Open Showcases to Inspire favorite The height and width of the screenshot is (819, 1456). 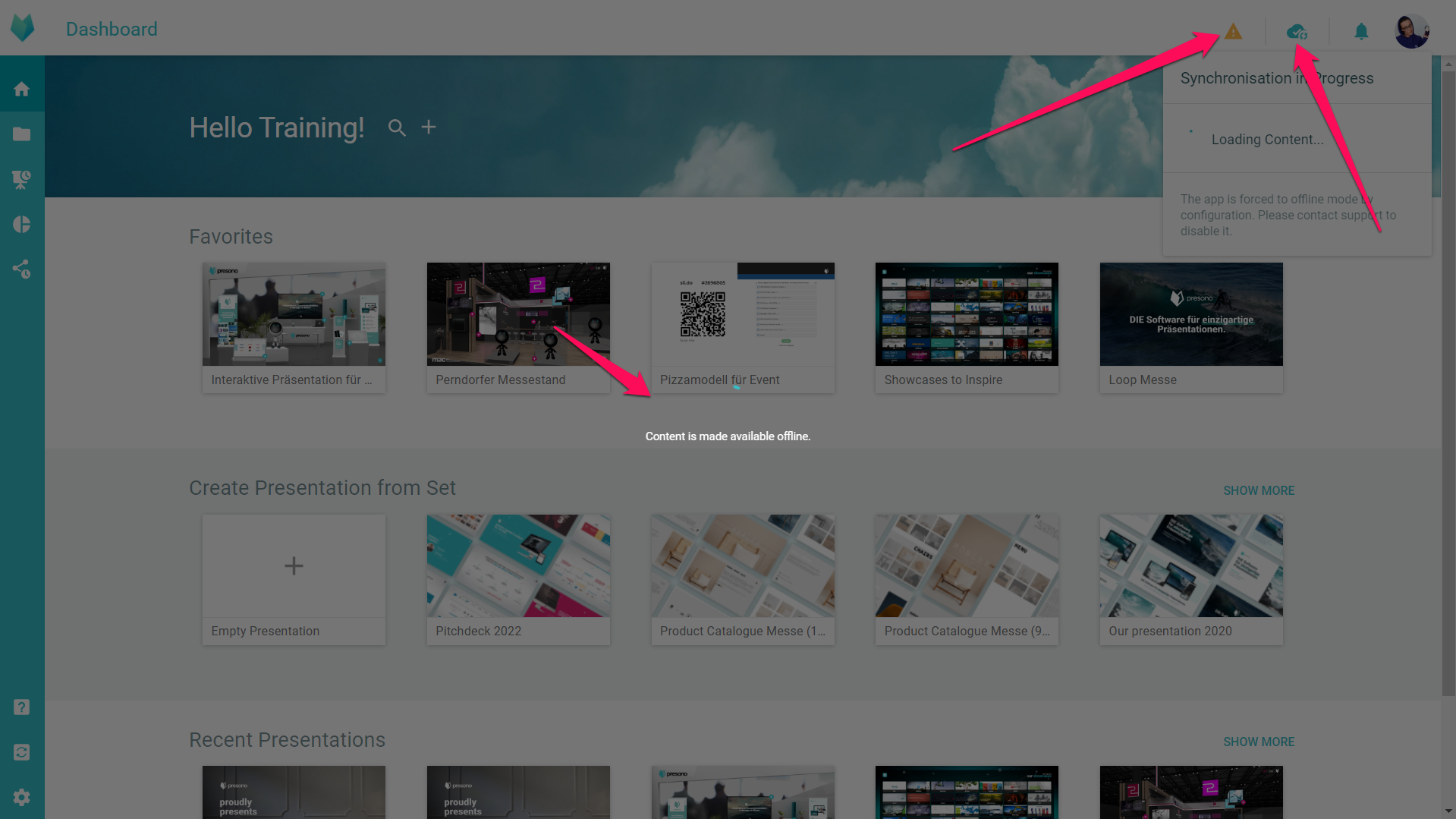tap(967, 327)
